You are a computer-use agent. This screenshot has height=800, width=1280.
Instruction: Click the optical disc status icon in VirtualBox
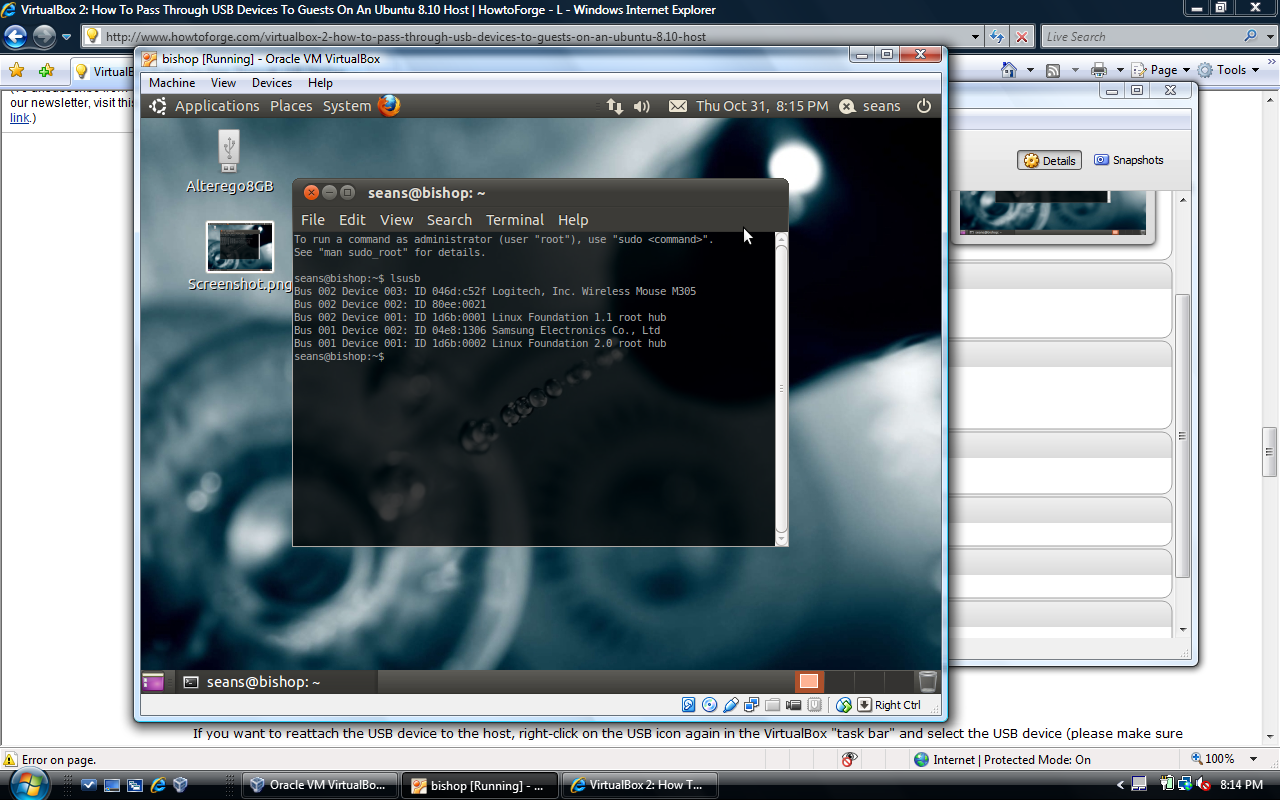tap(710, 705)
